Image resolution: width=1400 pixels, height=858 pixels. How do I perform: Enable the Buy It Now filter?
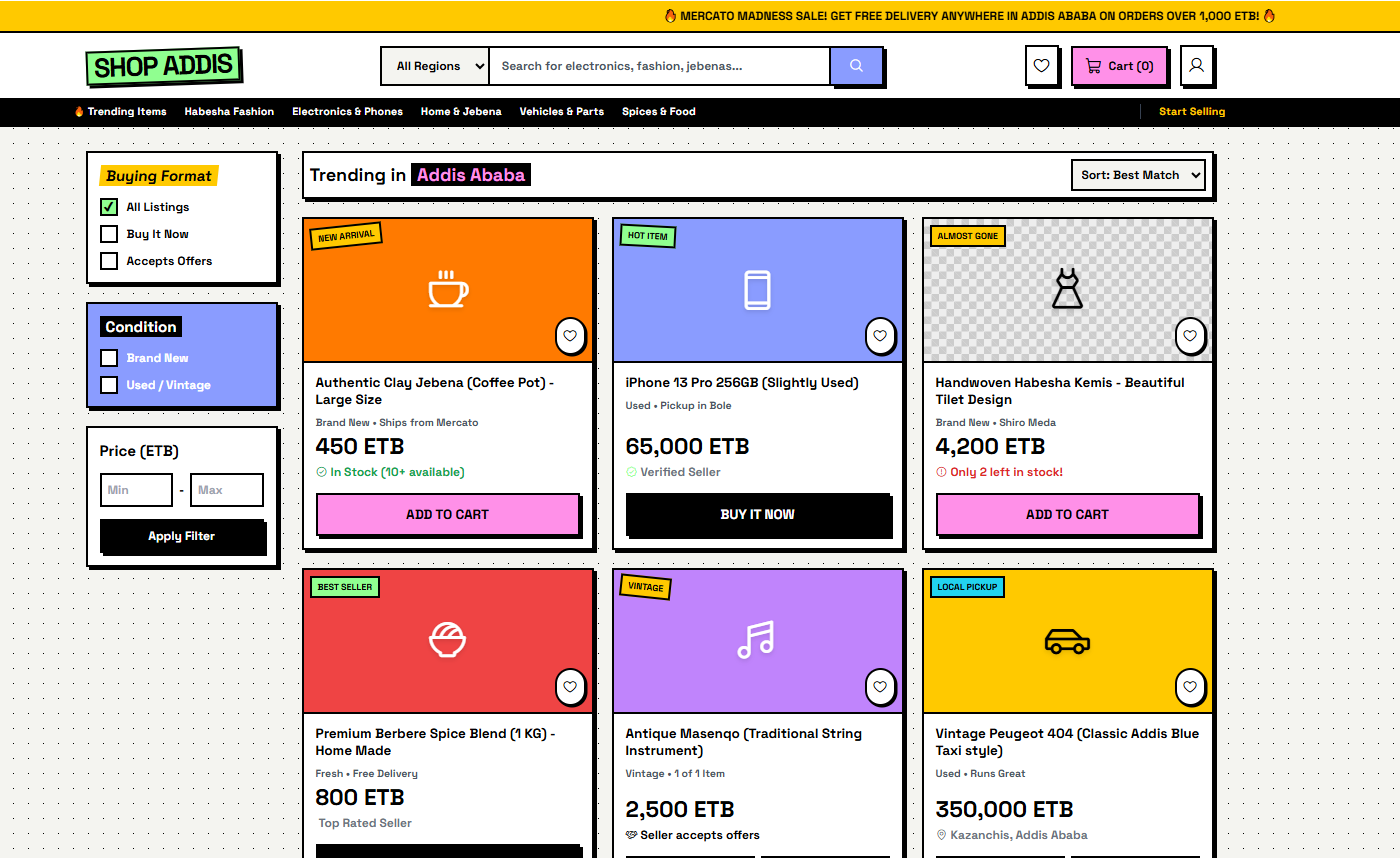[109, 234]
